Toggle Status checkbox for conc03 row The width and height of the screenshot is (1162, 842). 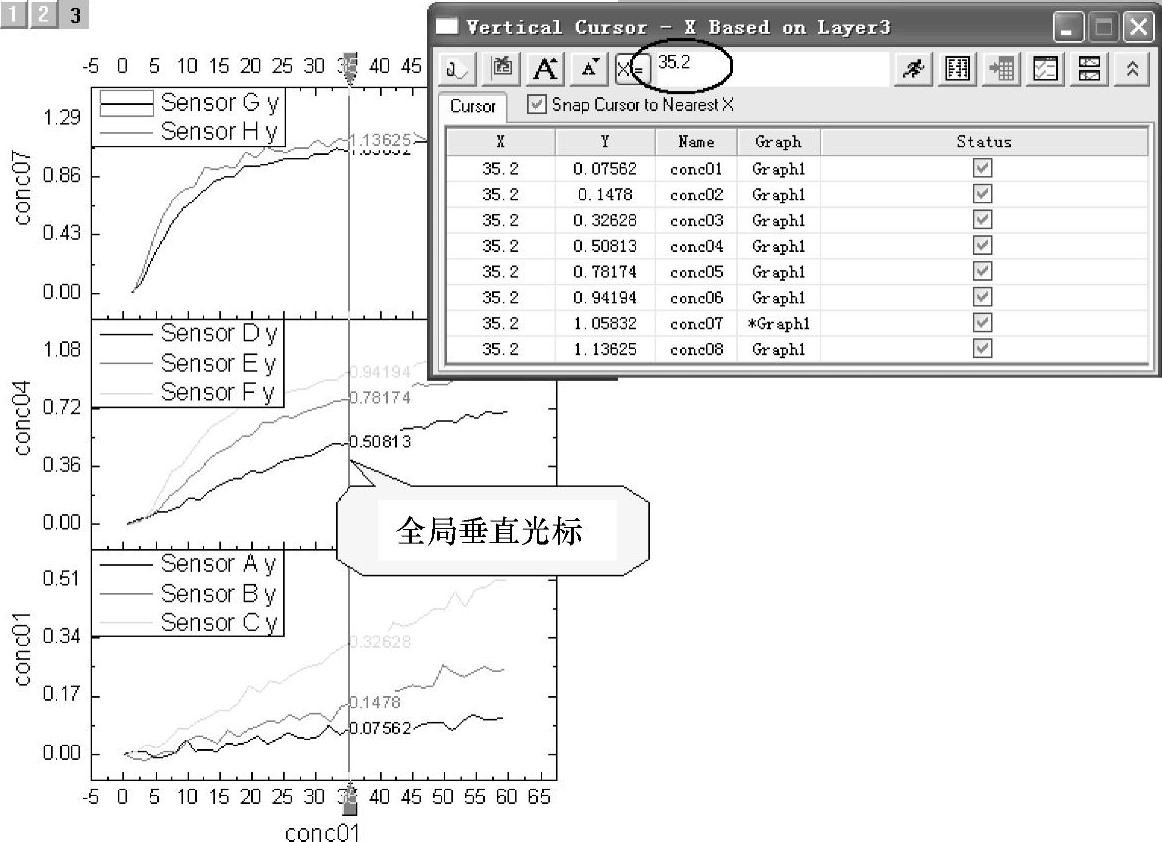click(x=983, y=220)
